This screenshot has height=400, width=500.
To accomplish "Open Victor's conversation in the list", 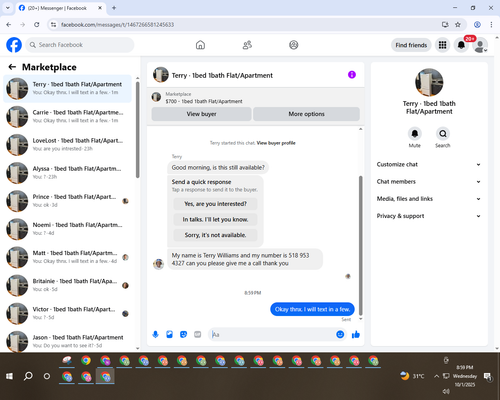I will click(x=67, y=313).
